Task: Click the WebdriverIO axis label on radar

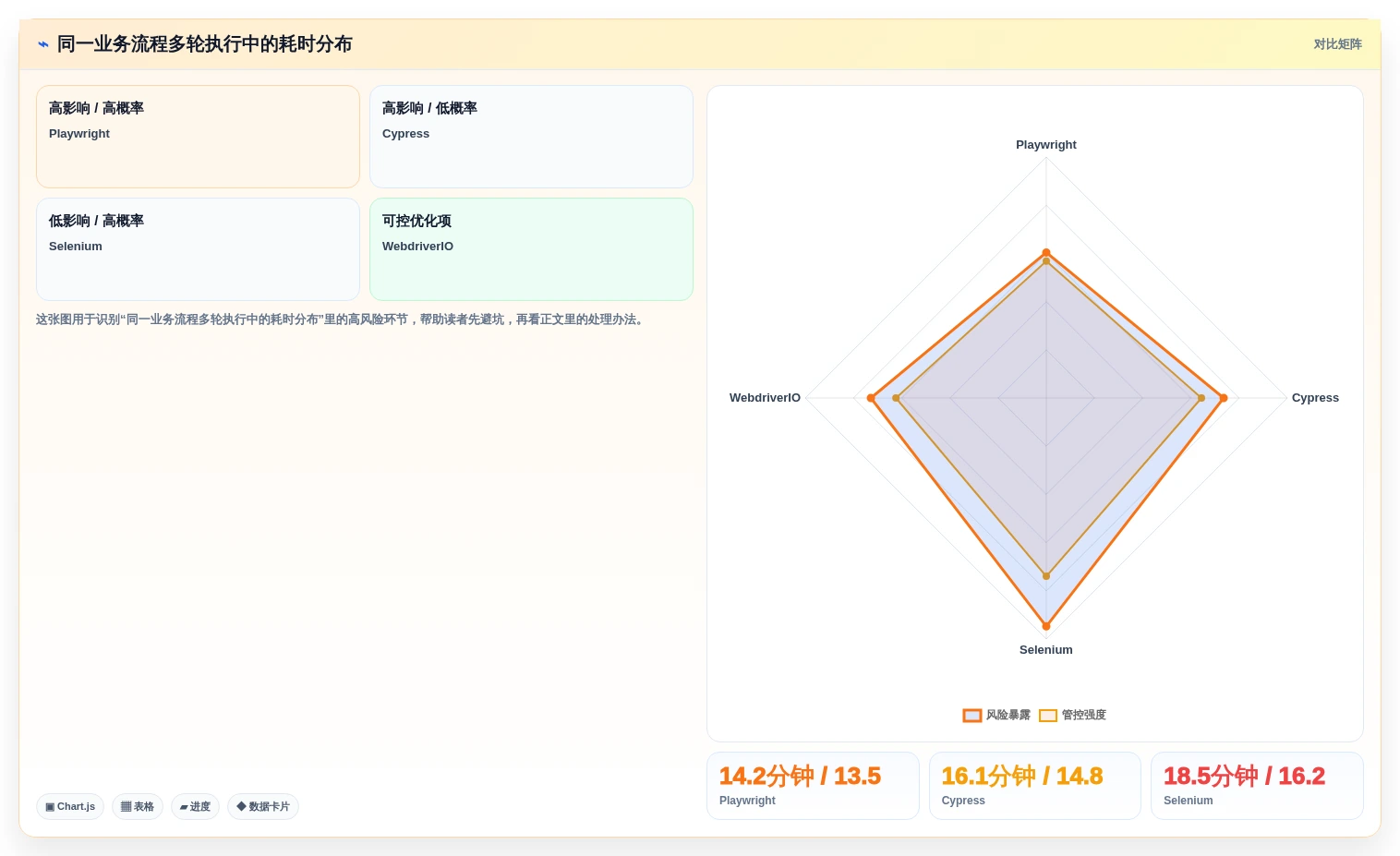Action: click(765, 398)
